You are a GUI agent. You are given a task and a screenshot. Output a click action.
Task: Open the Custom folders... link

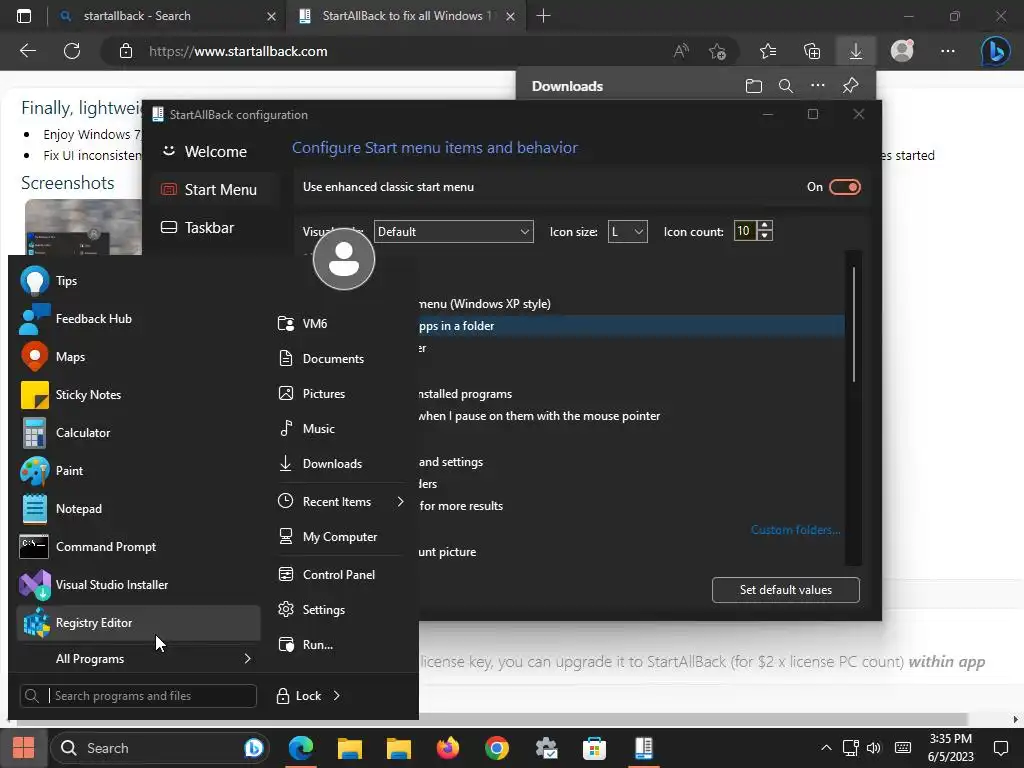tap(795, 530)
